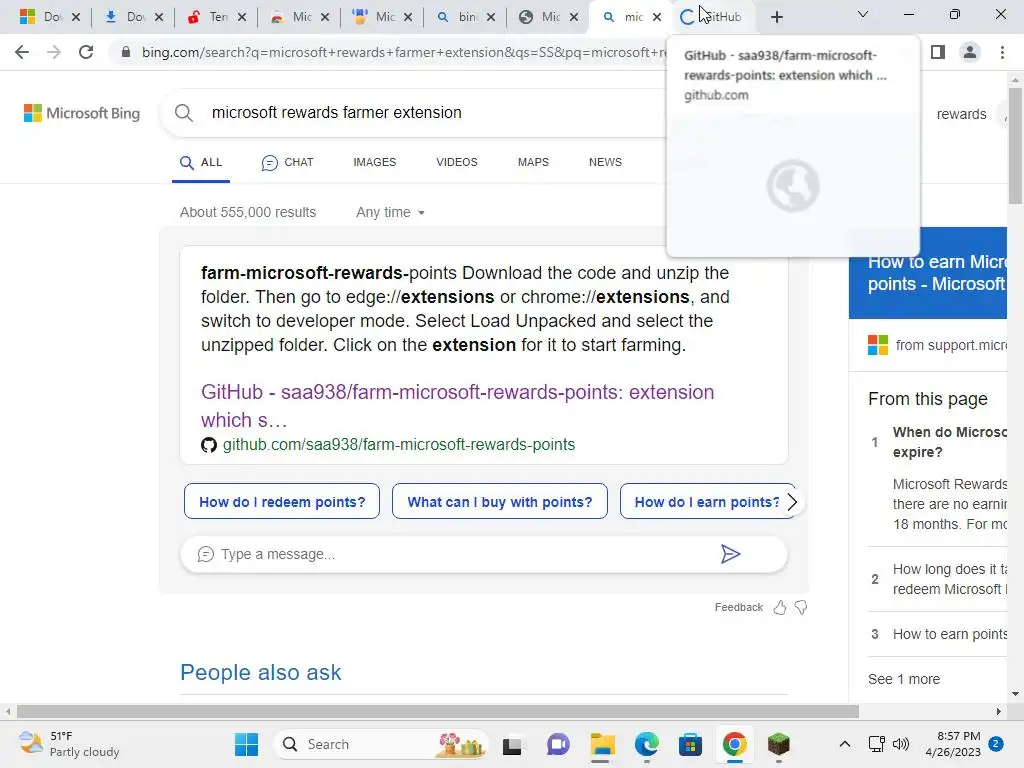
Task: Show more suggested question chips
Action: pyautogui.click(x=792, y=502)
